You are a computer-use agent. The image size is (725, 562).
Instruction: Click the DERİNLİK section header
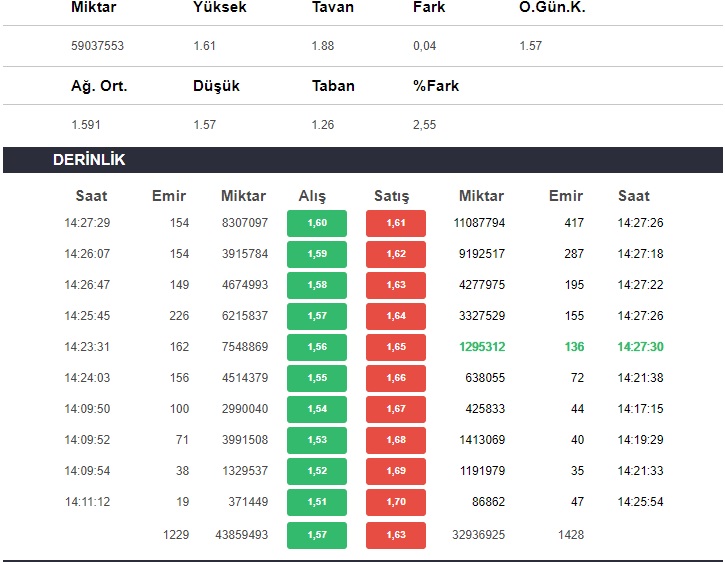pos(363,160)
